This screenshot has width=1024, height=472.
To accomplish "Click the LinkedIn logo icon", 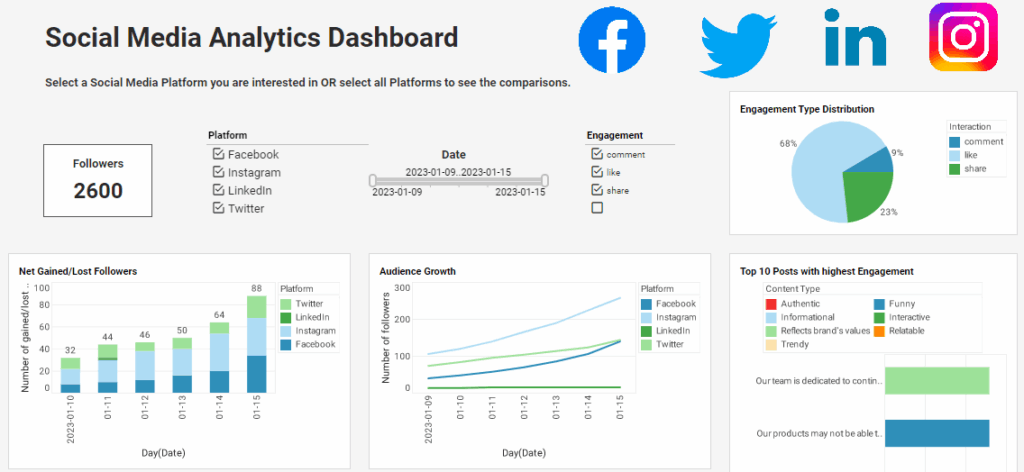I will 855,39.
